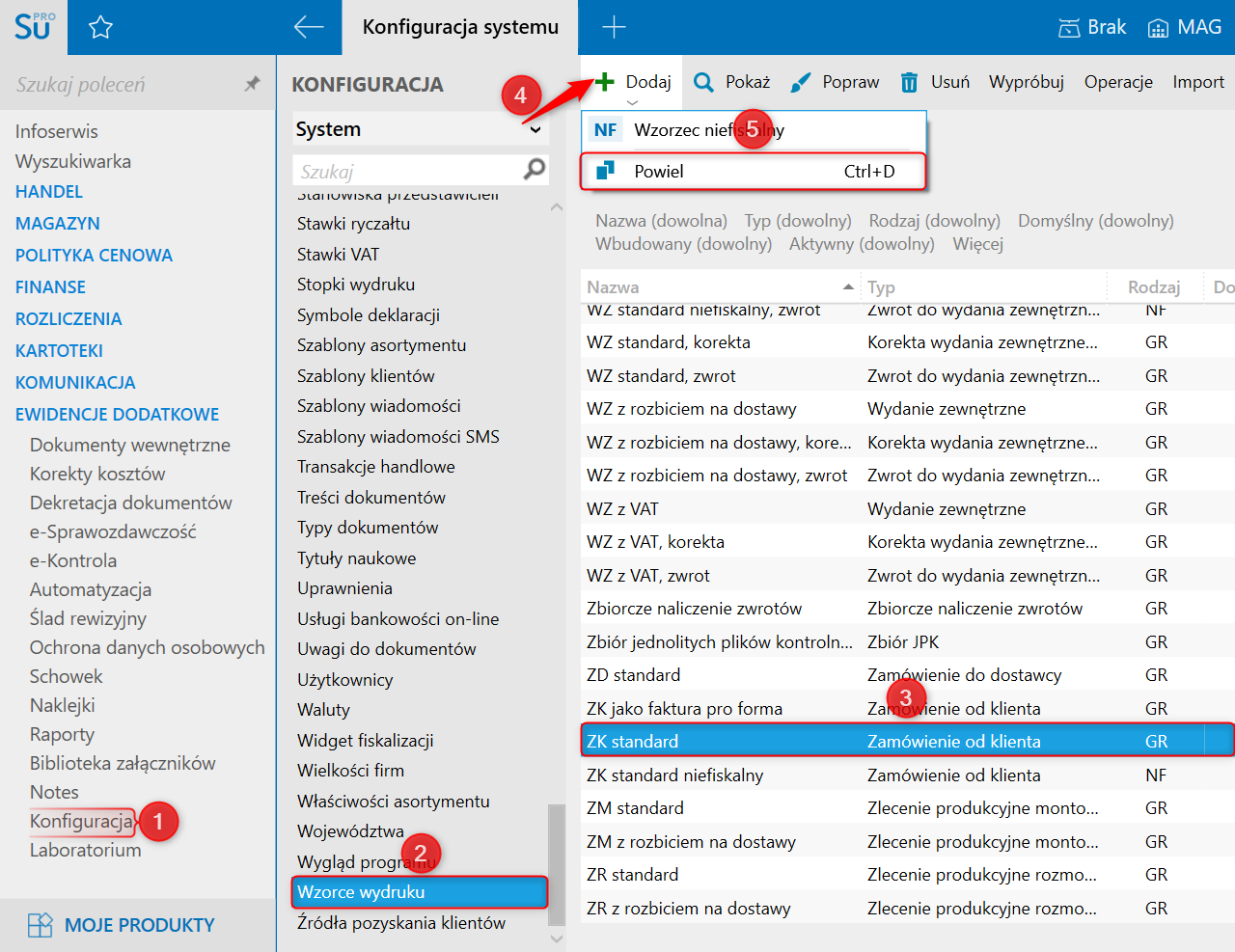
Task: Select the Zbiorcze naliczenie zwrotów row
Action: pos(907,609)
